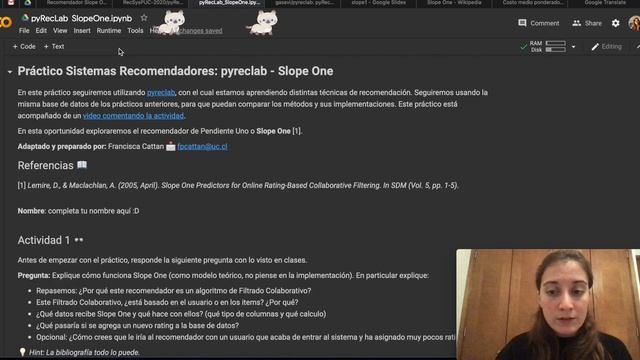This screenshot has width=640, height=360.
Task: Switch to the gasevi/pyreclab browser tab
Action: [x=304, y=3]
